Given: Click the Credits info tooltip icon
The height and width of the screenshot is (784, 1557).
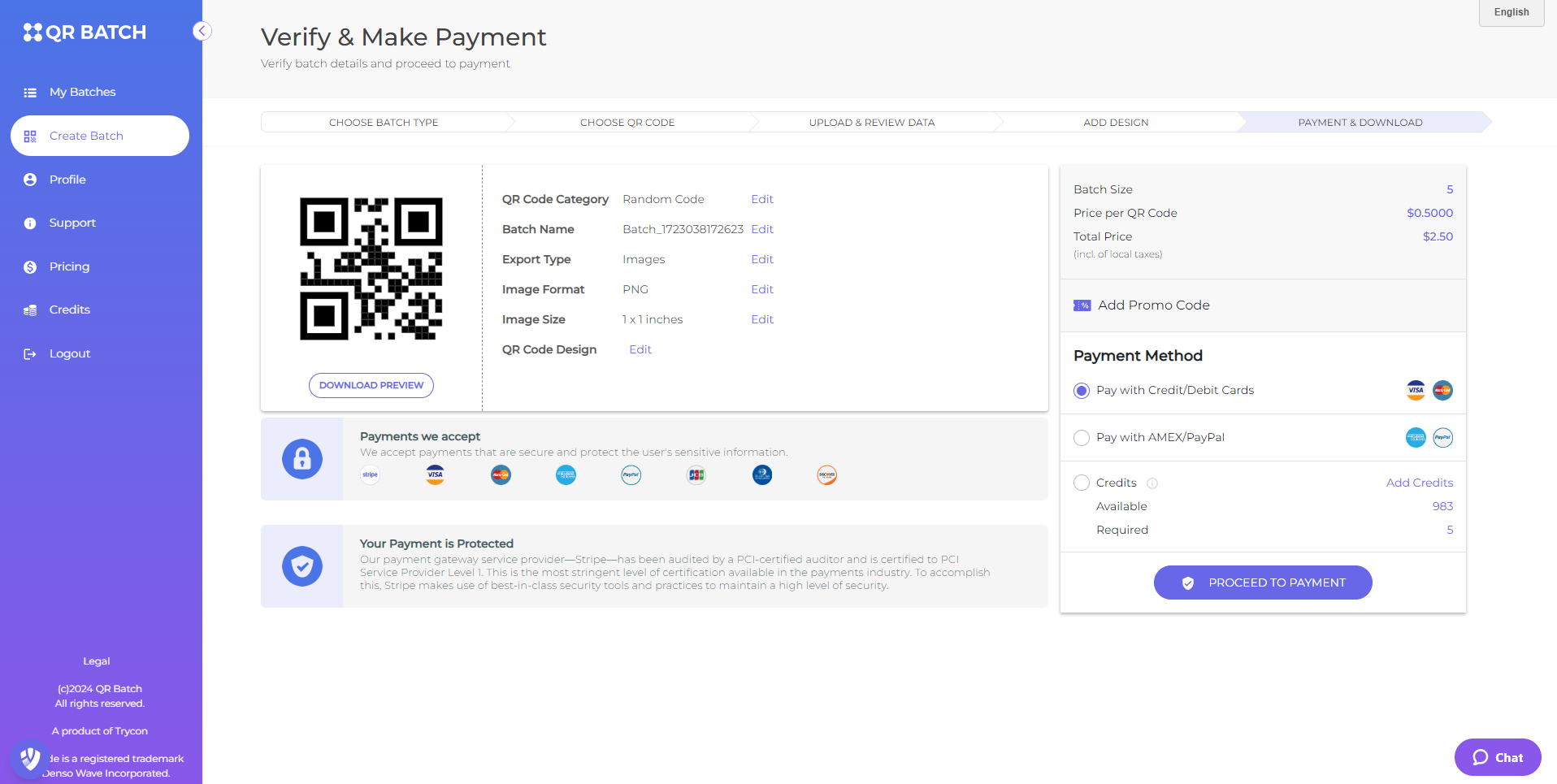Looking at the screenshot, I should point(1152,483).
